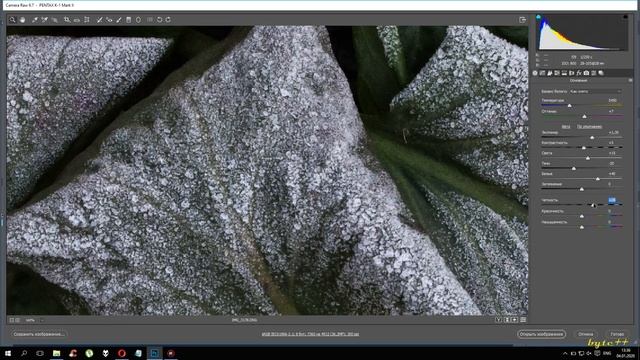Select the Graduated Filter tool

[x=129, y=20]
